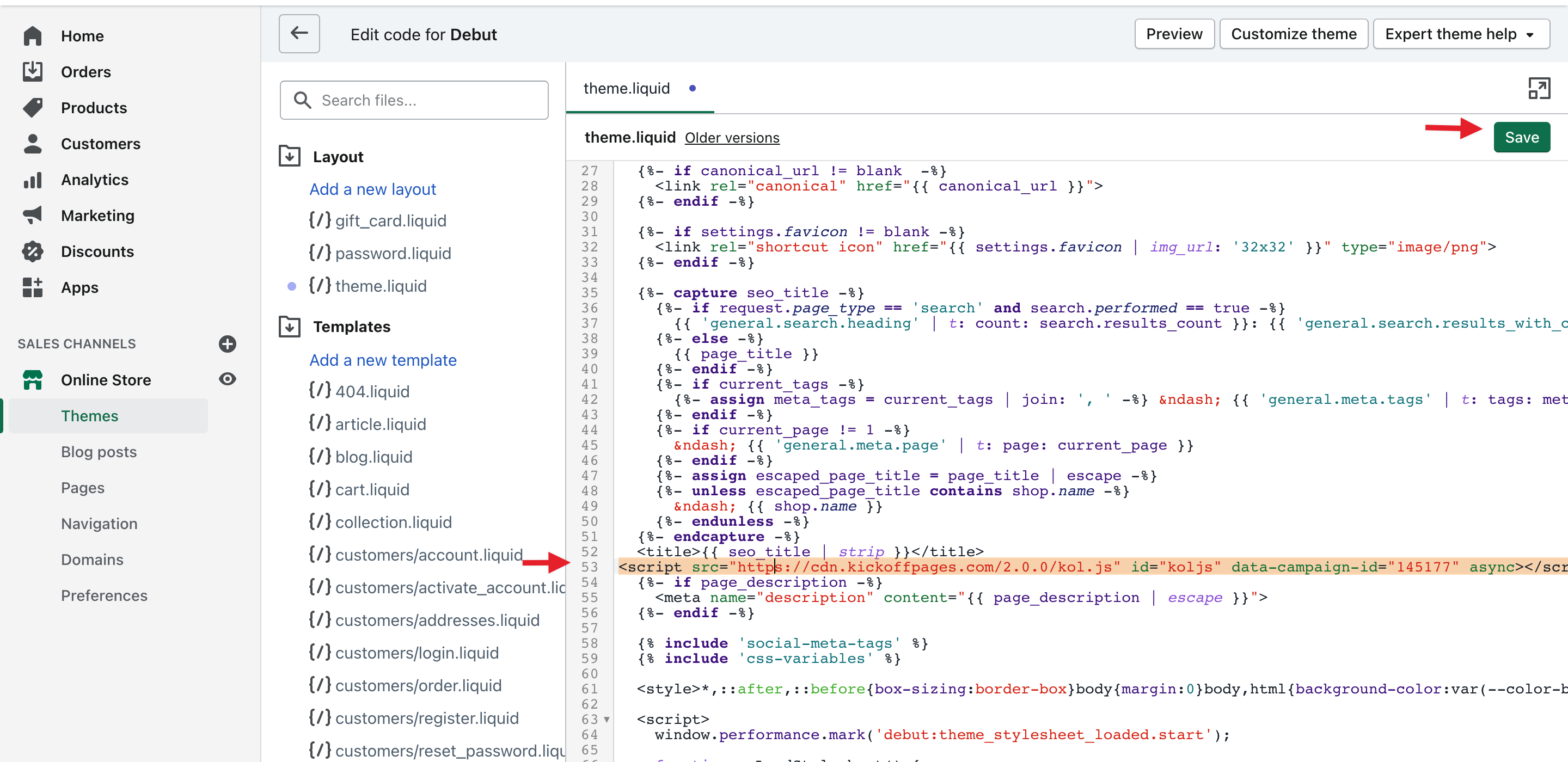Open Products in sidebar
The height and width of the screenshot is (762, 1568).
[94, 108]
